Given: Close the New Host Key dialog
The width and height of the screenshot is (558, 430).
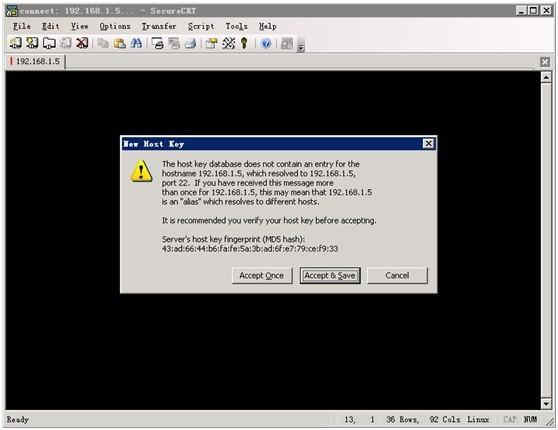Looking at the screenshot, I should pyautogui.click(x=428, y=143).
